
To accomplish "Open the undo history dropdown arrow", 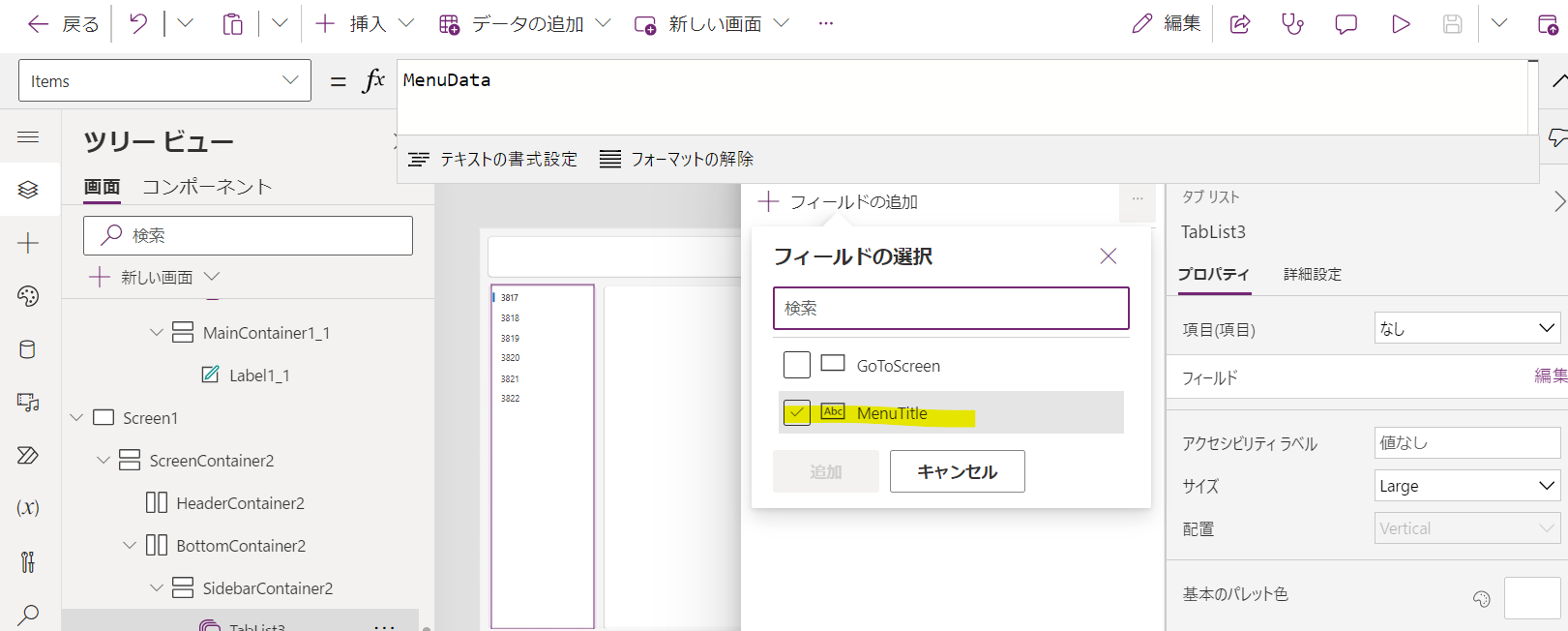I will pos(185,23).
